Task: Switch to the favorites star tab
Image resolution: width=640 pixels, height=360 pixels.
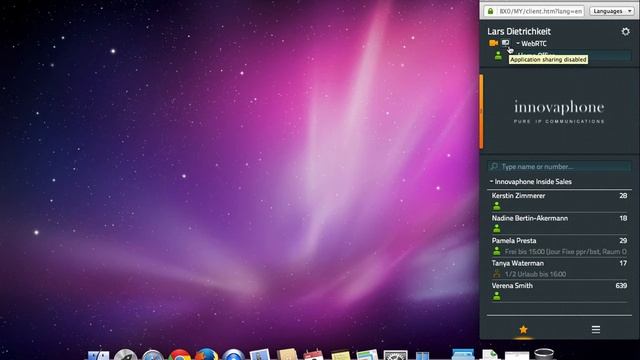Action: click(523, 329)
